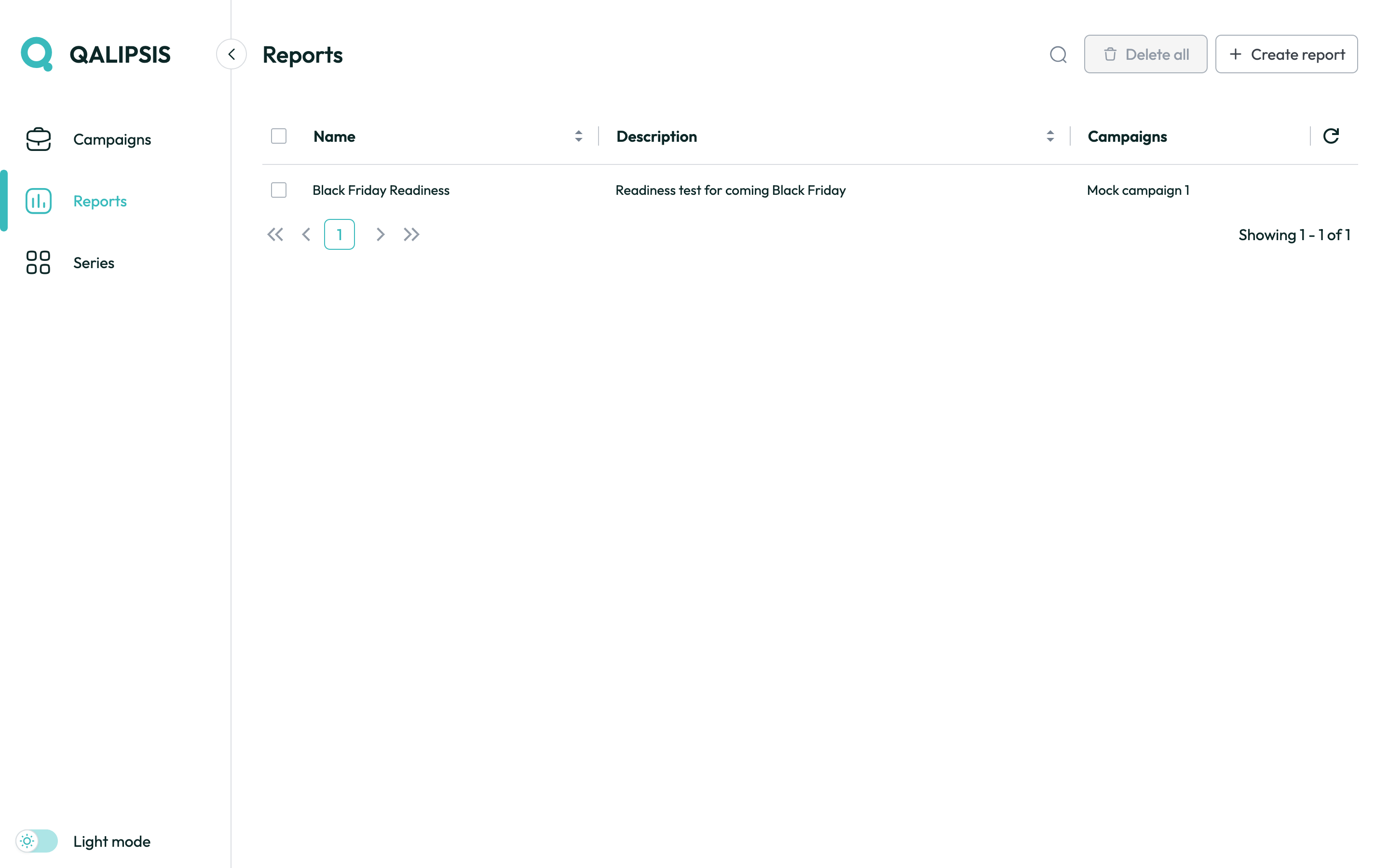Screen dimensions: 1389x868
Task: Click the Mock campaign 1 cell
Action: tap(1138, 190)
